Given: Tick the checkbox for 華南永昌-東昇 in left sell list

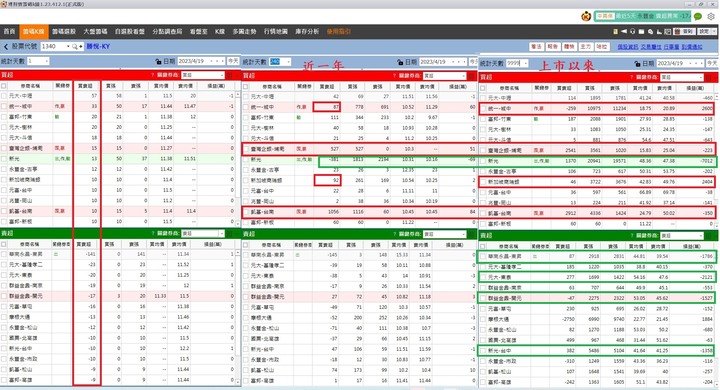Looking at the screenshot, I should [4, 254].
